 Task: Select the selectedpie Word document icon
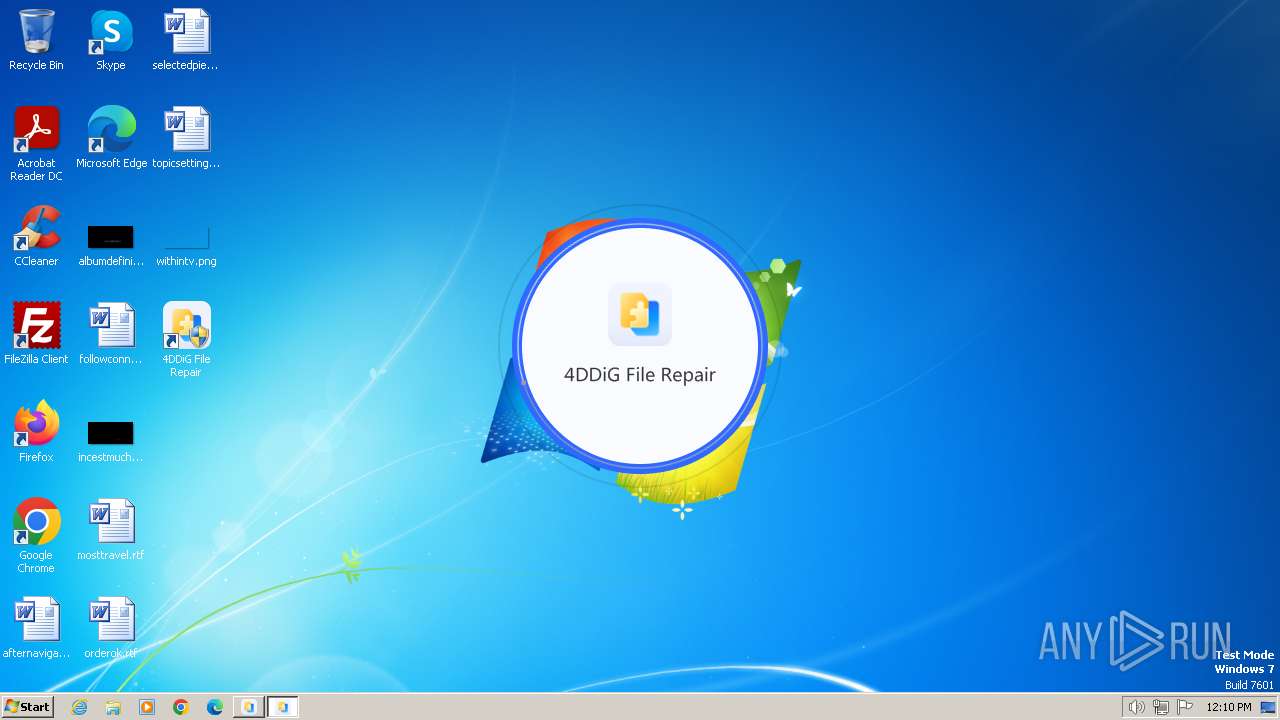pyautogui.click(x=186, y=40)
